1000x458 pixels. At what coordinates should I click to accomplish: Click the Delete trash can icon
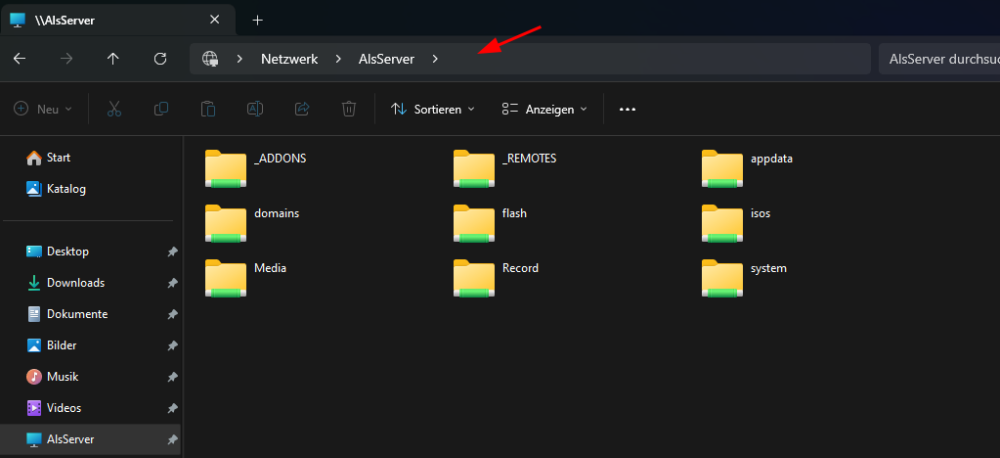349,109
